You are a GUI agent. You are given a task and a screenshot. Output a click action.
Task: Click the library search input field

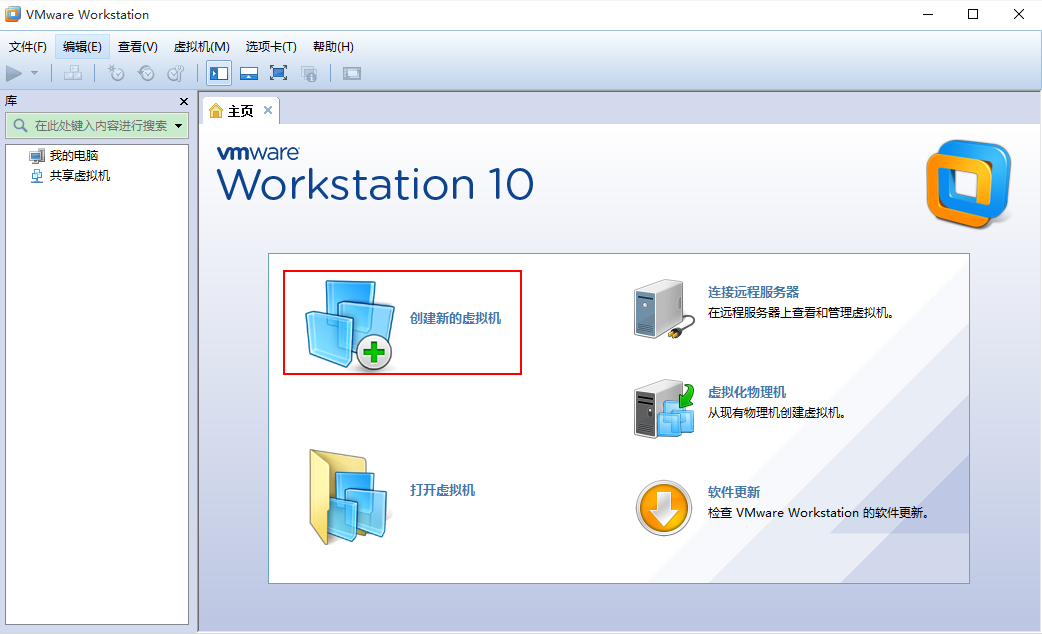click(x=96, y=126)
